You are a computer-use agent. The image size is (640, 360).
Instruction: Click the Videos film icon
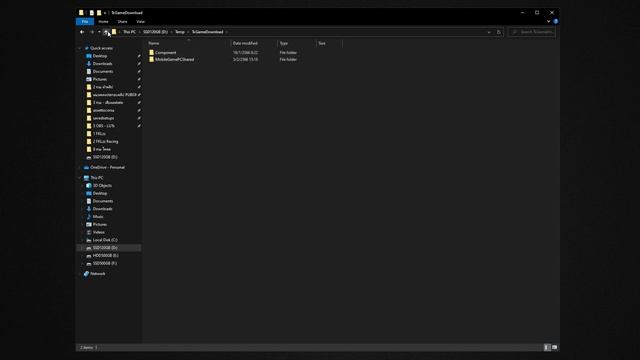(89, 232)
